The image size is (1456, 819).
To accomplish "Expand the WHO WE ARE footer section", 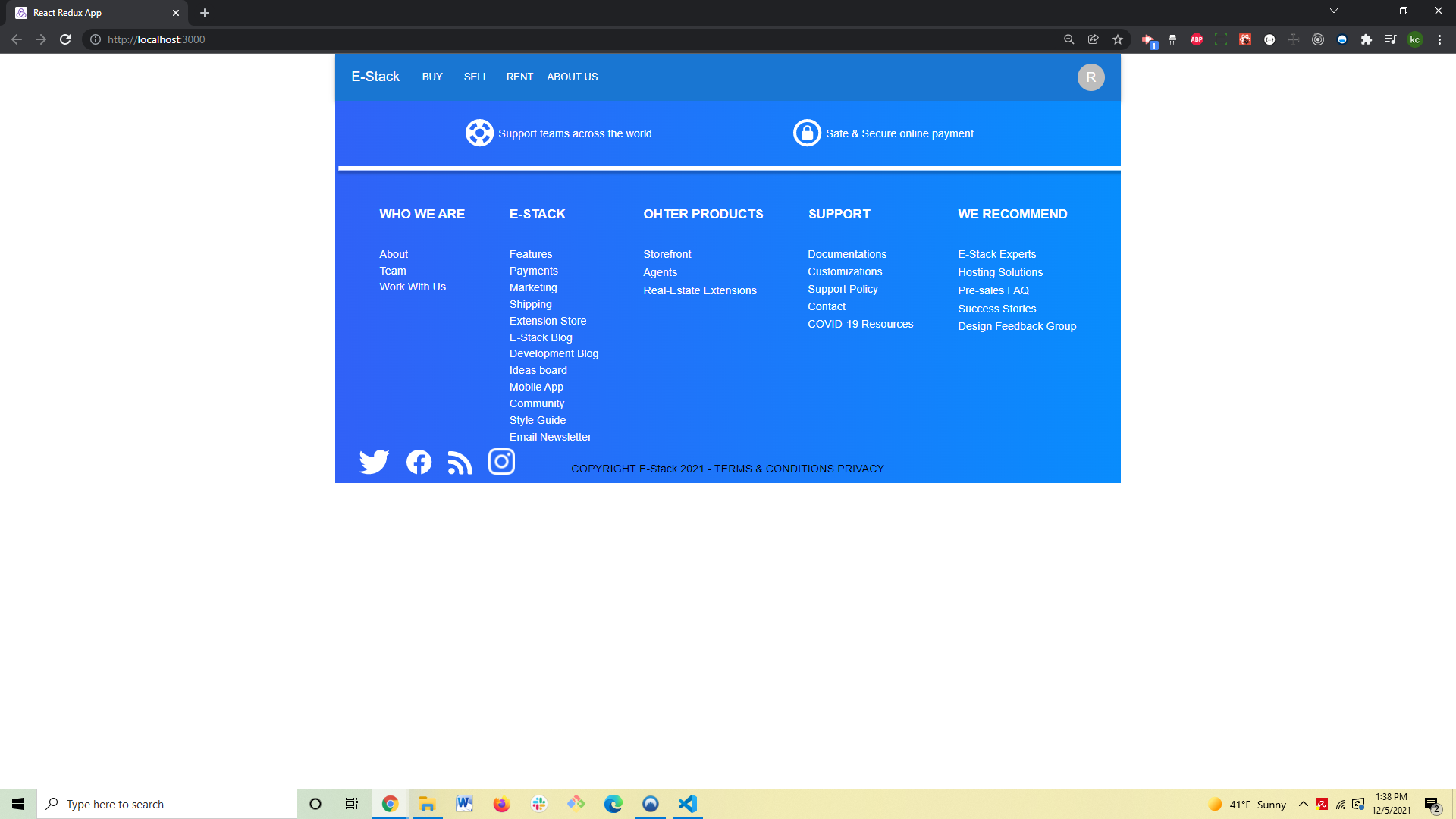I will tap(422, 214).
